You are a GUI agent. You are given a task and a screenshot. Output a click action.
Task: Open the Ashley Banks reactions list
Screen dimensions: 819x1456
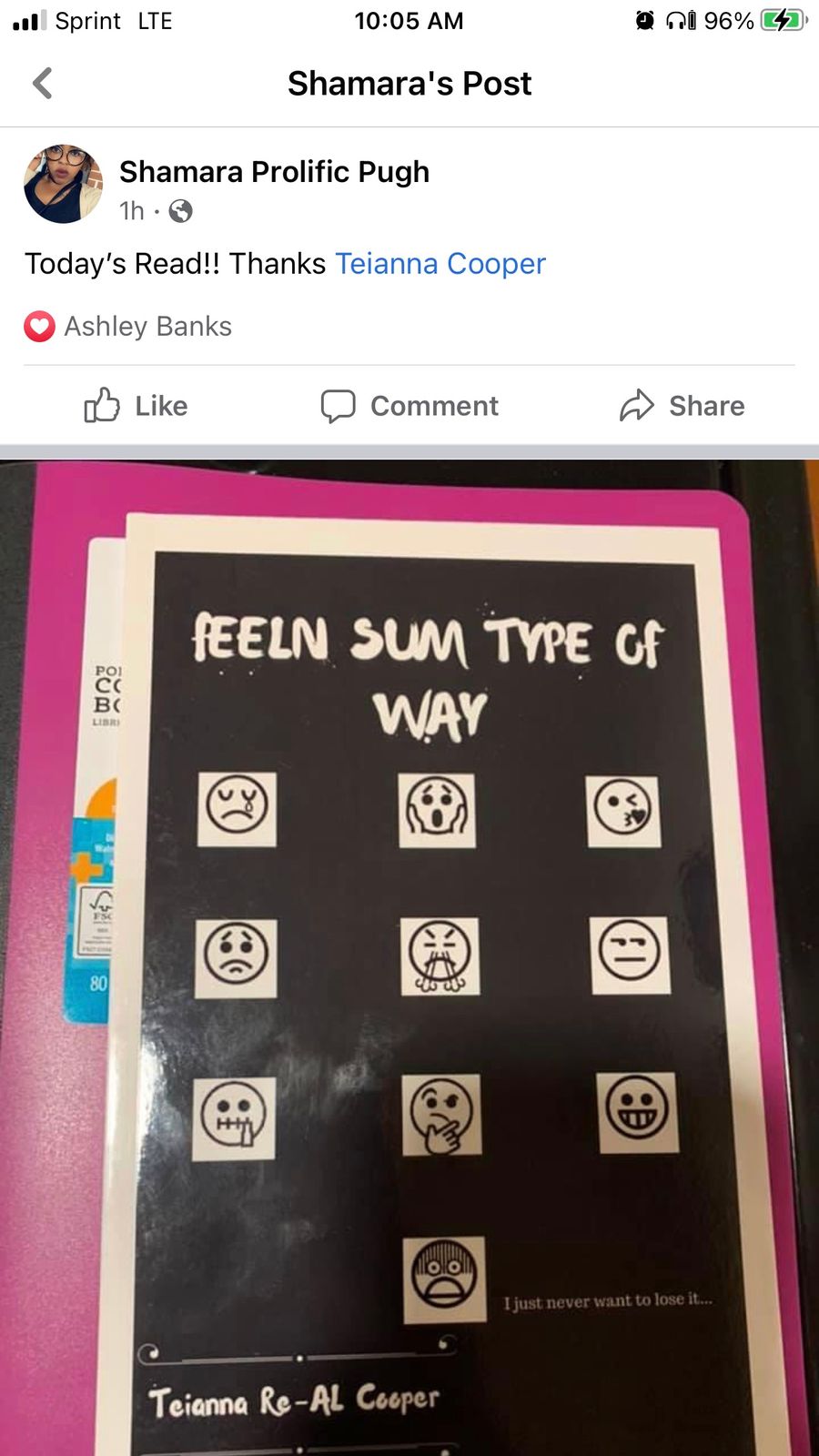[x=147, y=327]
